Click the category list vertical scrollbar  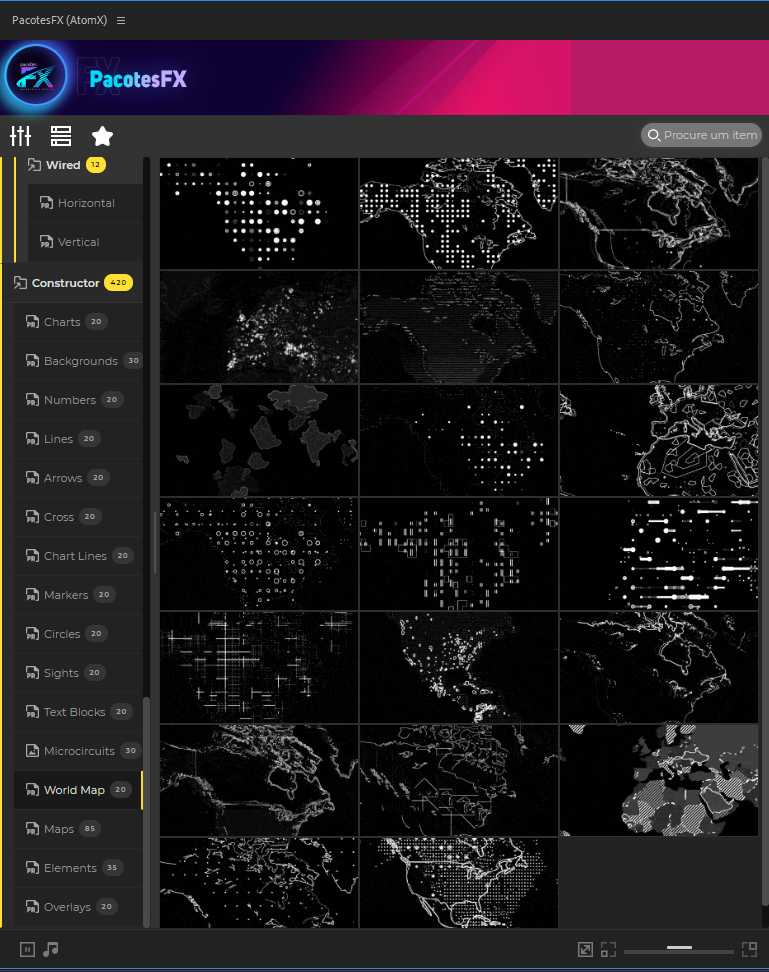[147, 810]
